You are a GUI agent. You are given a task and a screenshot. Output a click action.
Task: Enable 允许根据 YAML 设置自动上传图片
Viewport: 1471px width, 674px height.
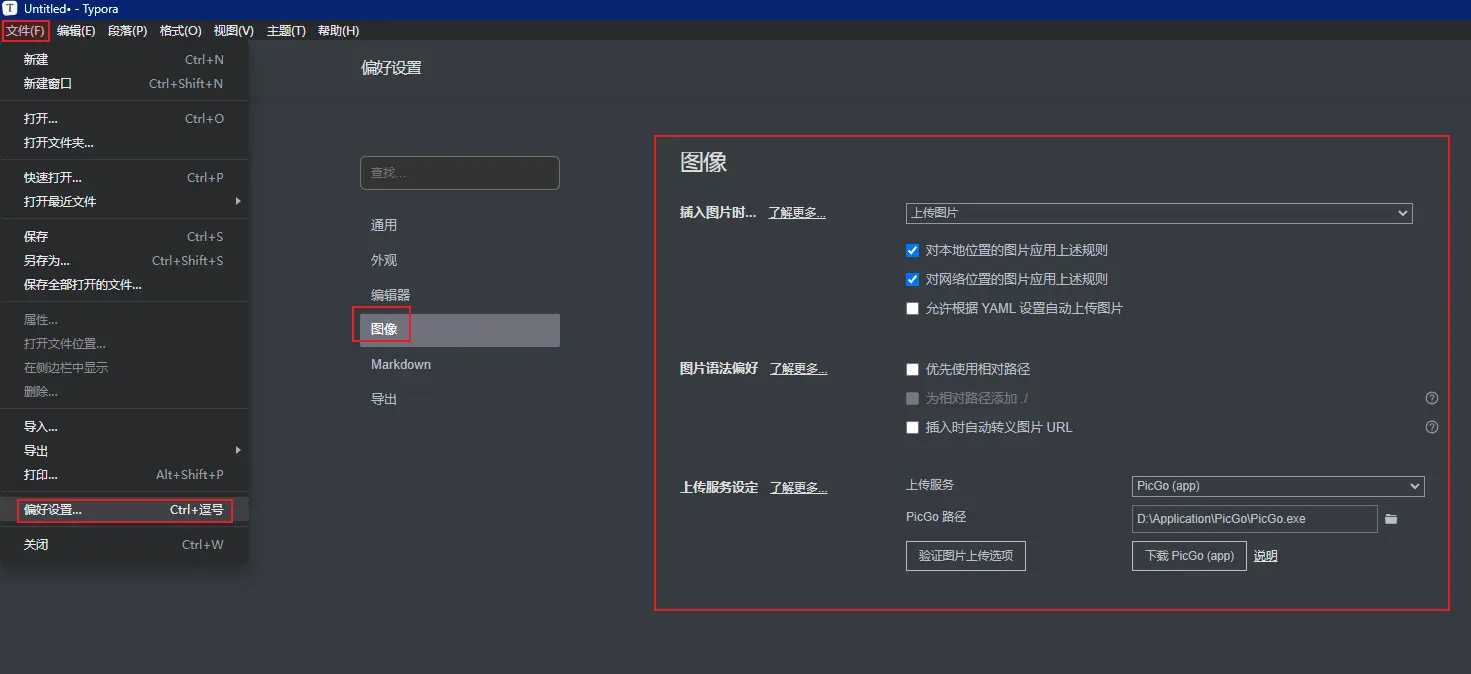point(912,309)
